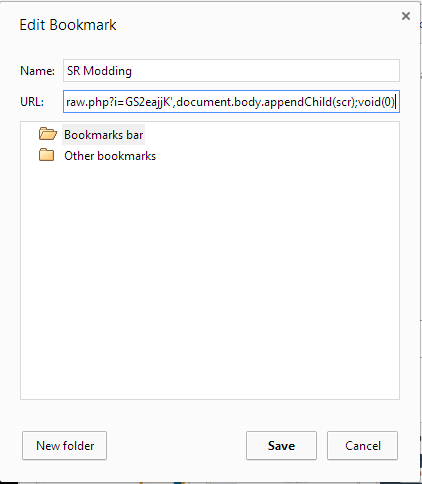Image resolution: width=422 pixels, height=484 pixels.
Task: Click the Name: label
Action: click(37, 71)
